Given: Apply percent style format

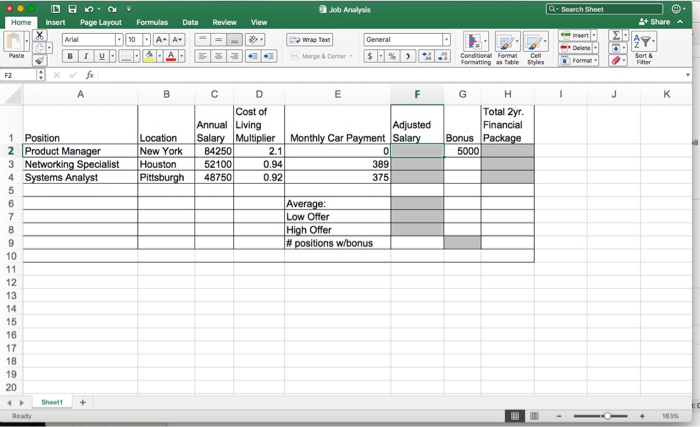Looking at the screenshot, I should click(392, 56).
